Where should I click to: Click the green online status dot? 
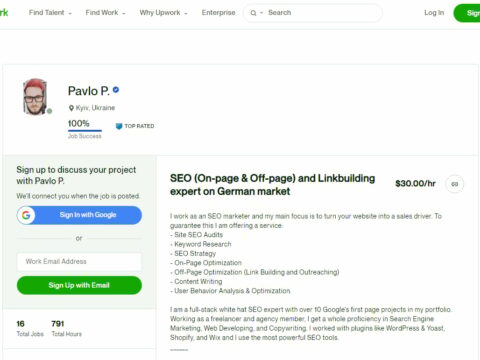click(x=49, y=111)
